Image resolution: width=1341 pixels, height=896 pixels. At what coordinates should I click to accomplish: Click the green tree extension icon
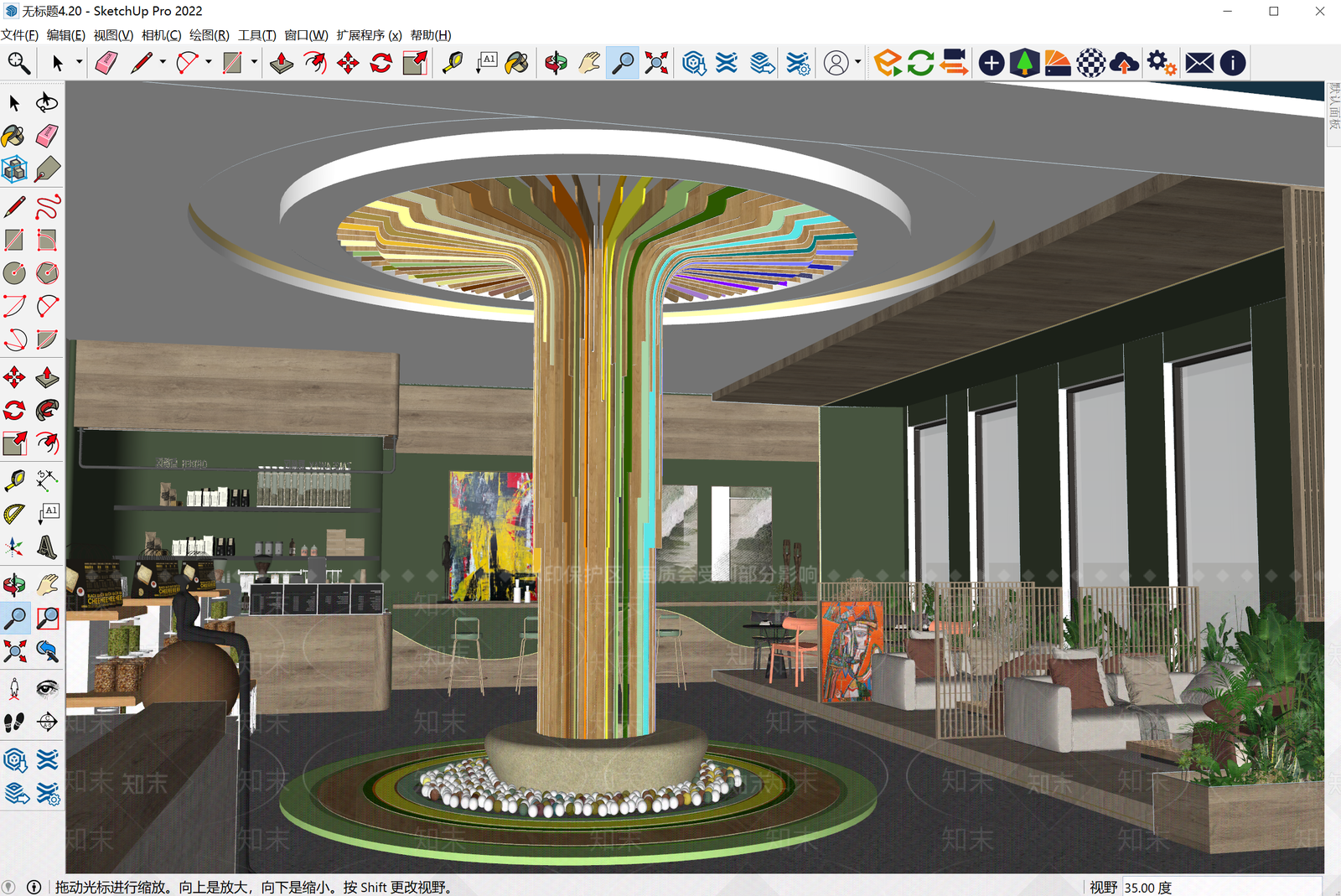(1024, 63)
